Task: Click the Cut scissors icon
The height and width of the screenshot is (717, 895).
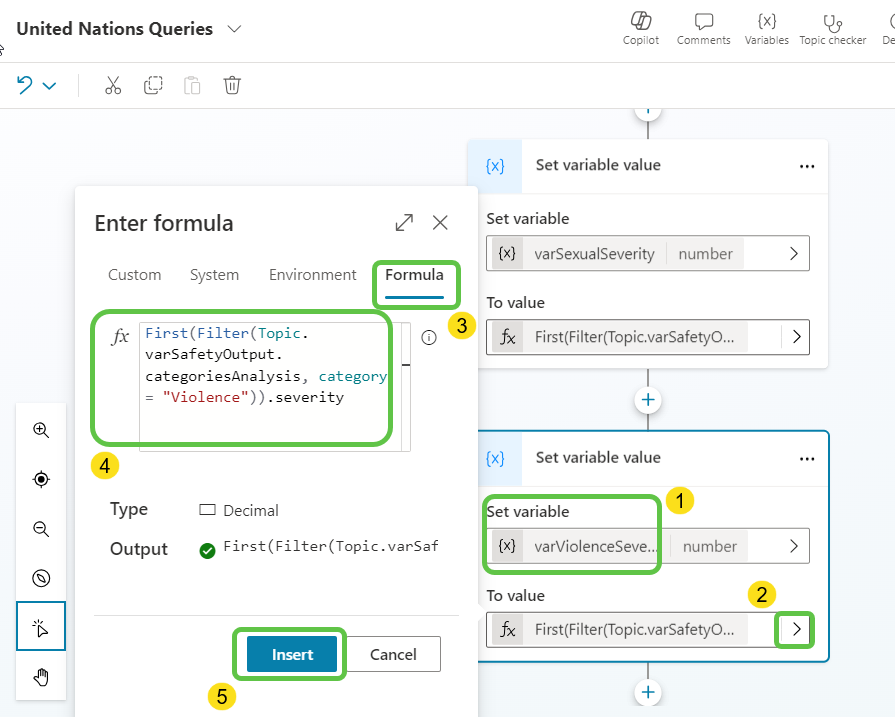Action: tap(113, 85)
